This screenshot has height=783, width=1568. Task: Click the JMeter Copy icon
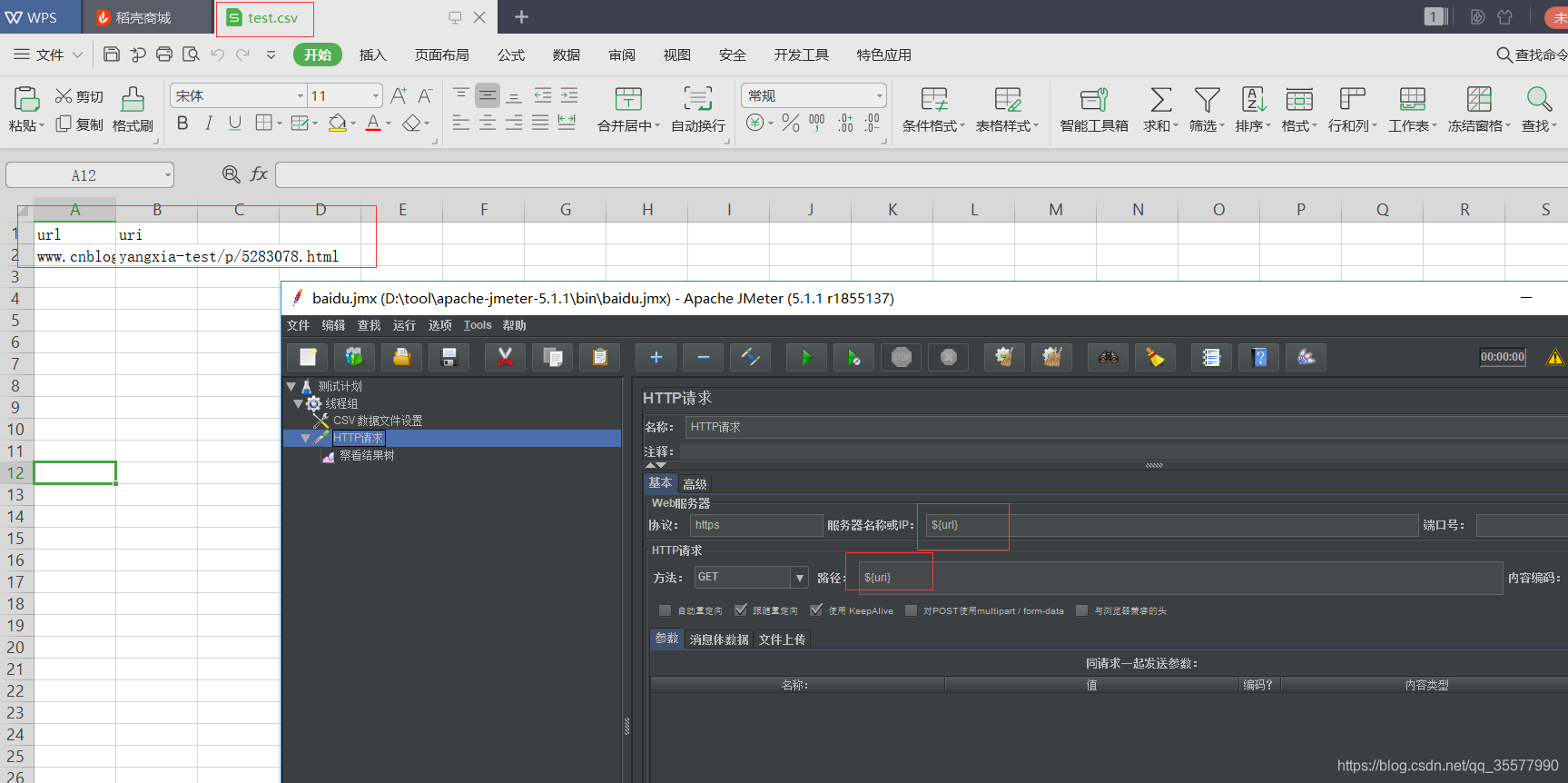[x=552, y=357]
